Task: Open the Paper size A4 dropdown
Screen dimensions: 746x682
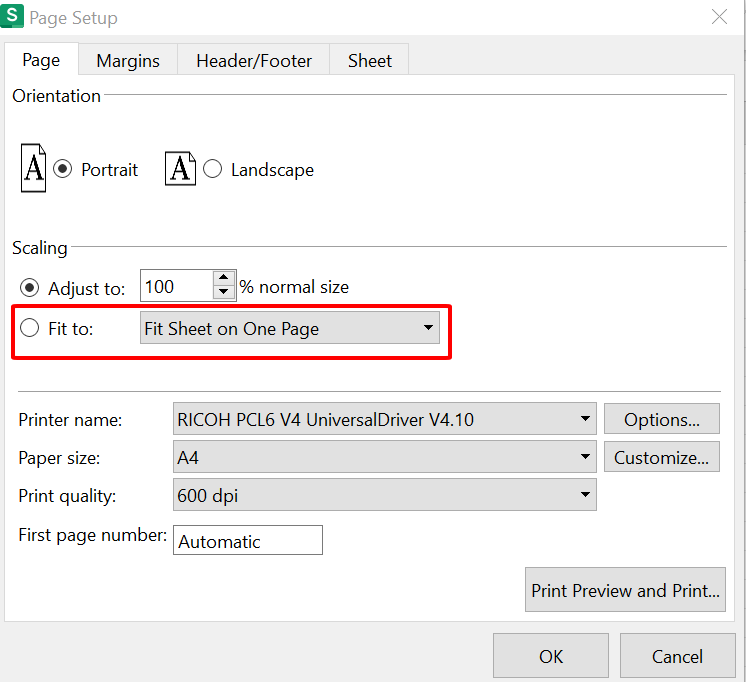Action: (385, 458)
